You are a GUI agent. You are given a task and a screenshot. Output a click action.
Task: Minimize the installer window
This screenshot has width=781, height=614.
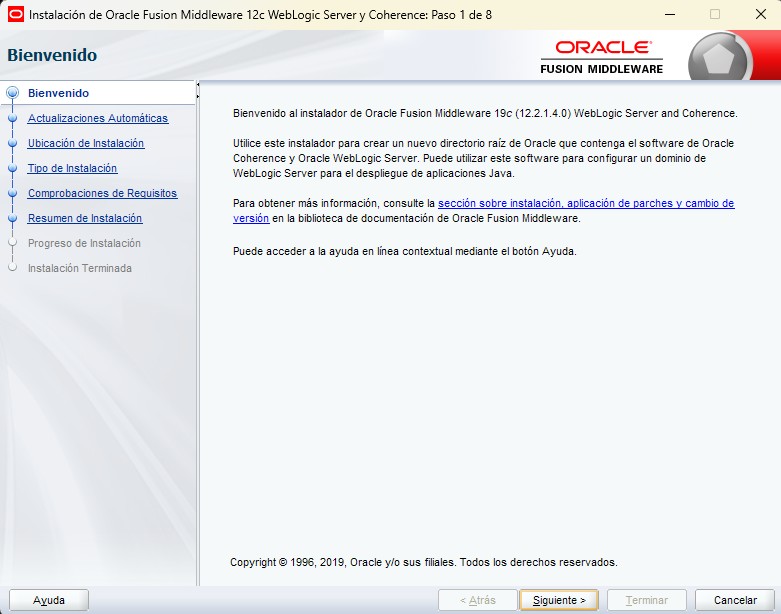[670, 14]
